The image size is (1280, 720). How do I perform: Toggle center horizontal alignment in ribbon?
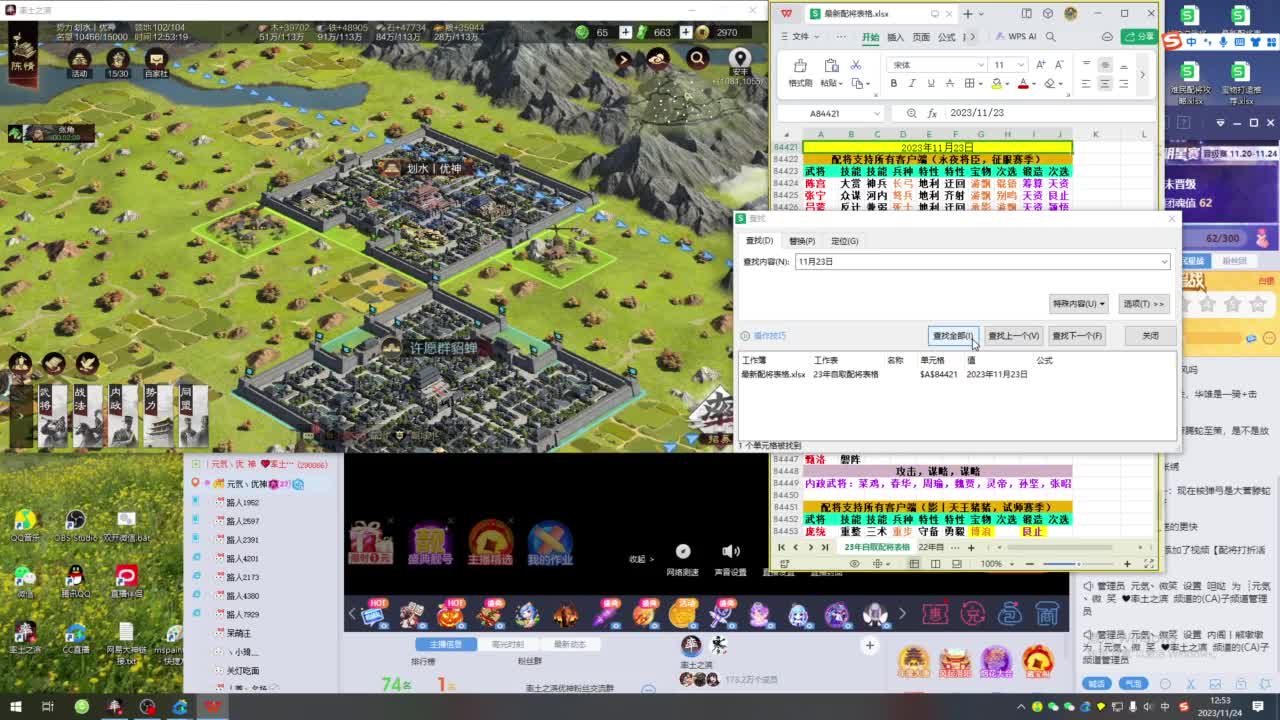click(1105, 83)
